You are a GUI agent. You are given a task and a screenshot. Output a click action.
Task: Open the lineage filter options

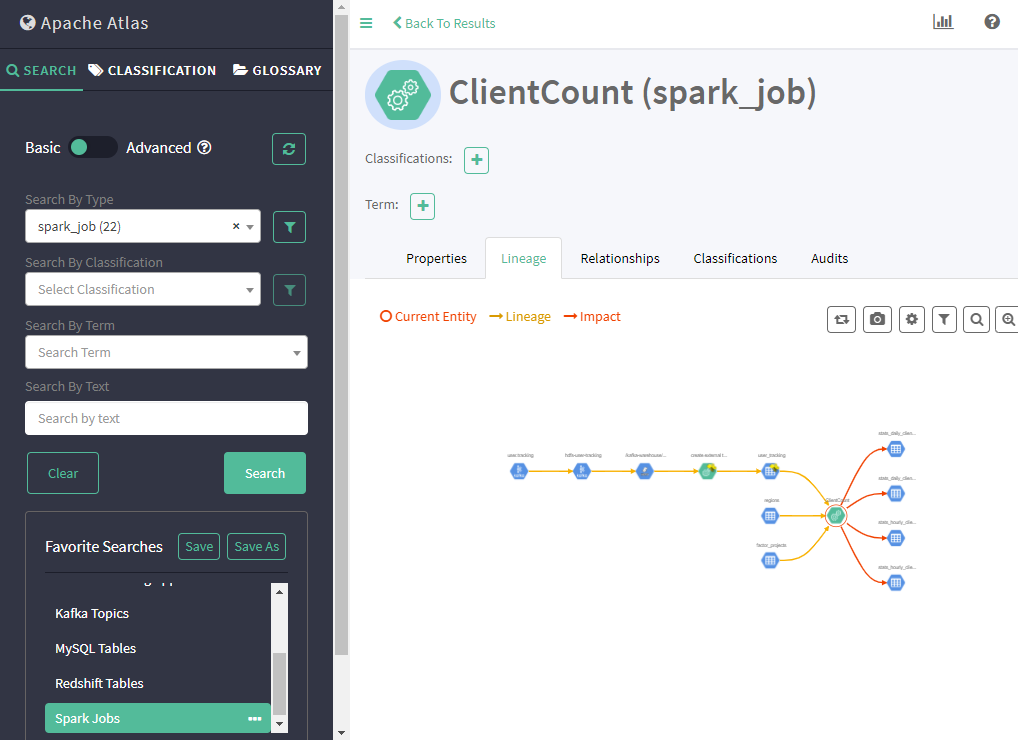click(x=944, y=319)
